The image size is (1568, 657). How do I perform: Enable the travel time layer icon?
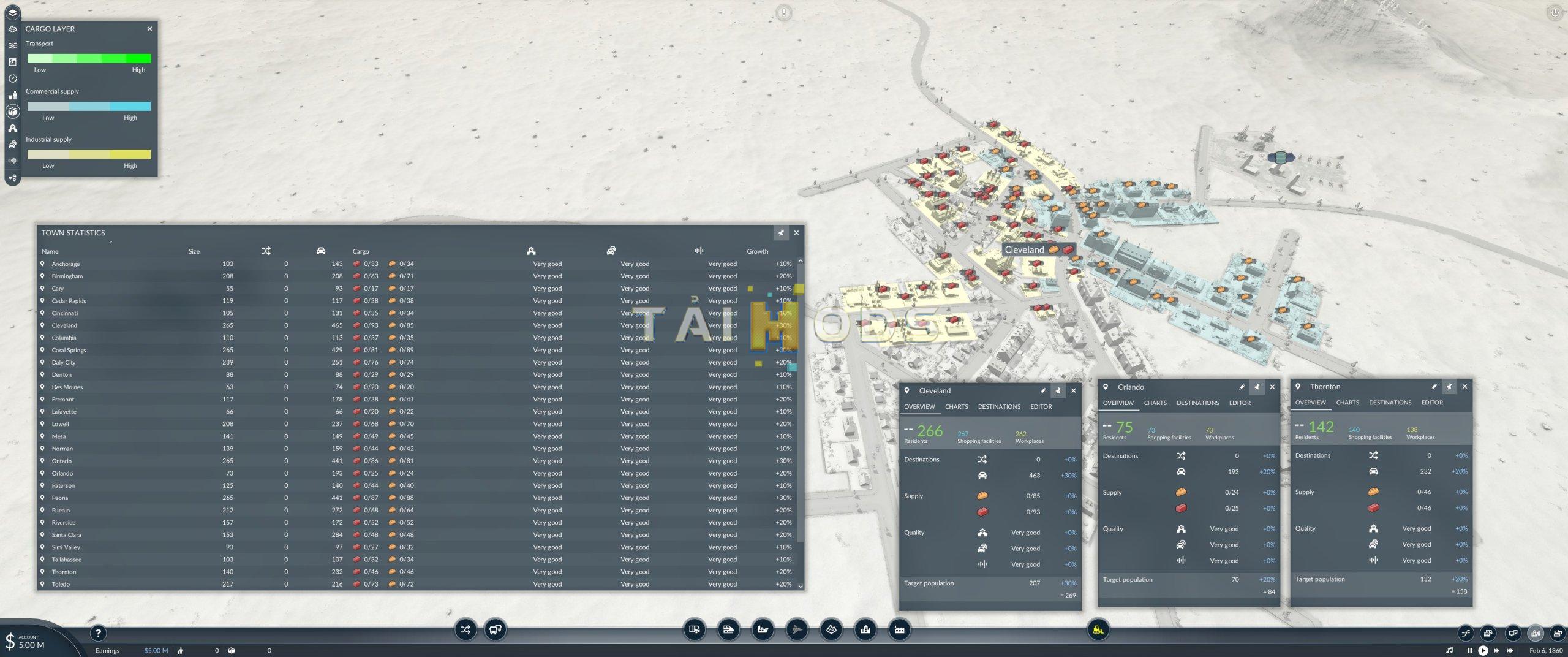pos(12,78)
